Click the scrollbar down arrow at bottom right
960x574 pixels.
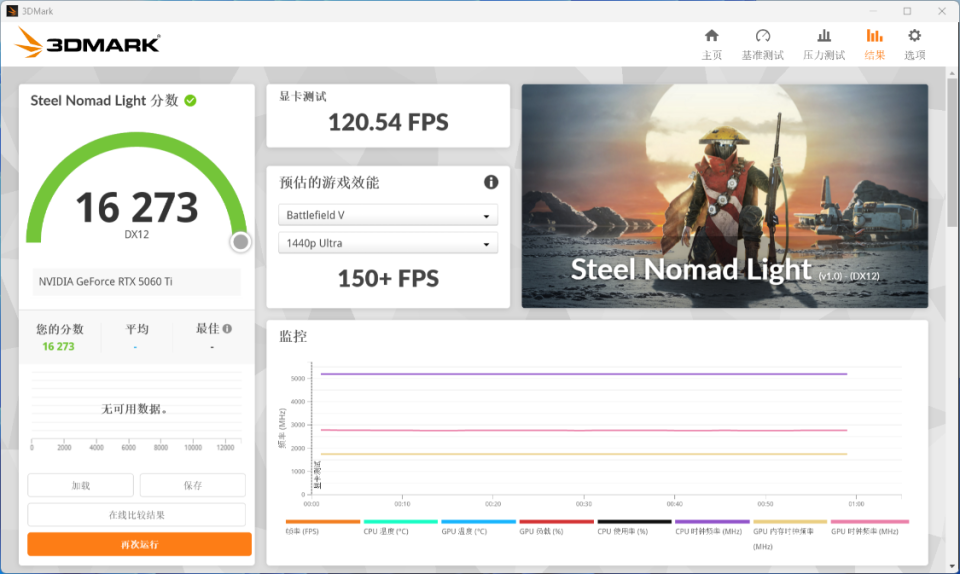pos(952,567)
